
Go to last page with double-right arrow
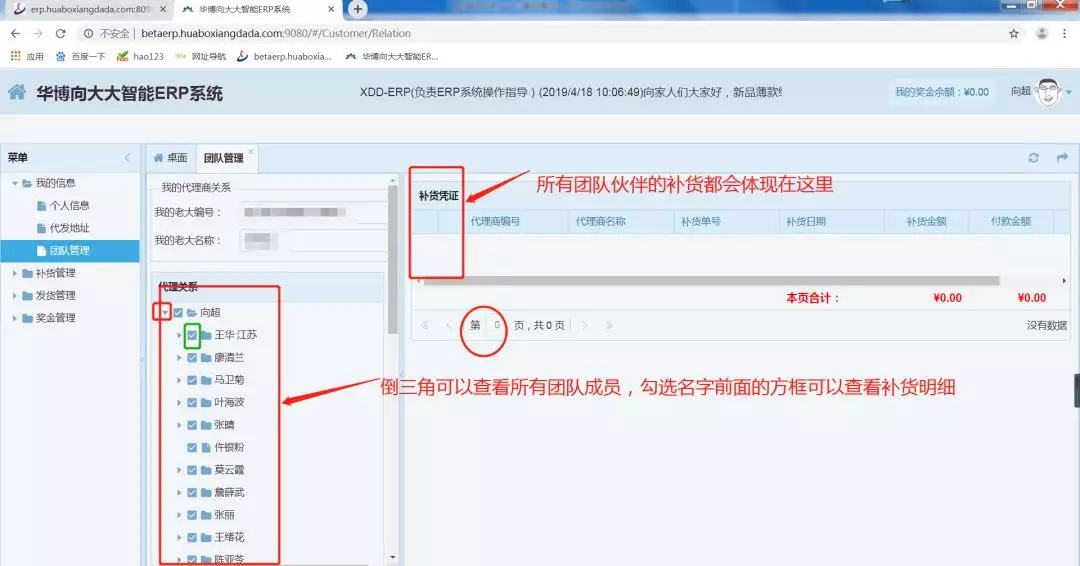pyautogui.click(x=608, y=325)
